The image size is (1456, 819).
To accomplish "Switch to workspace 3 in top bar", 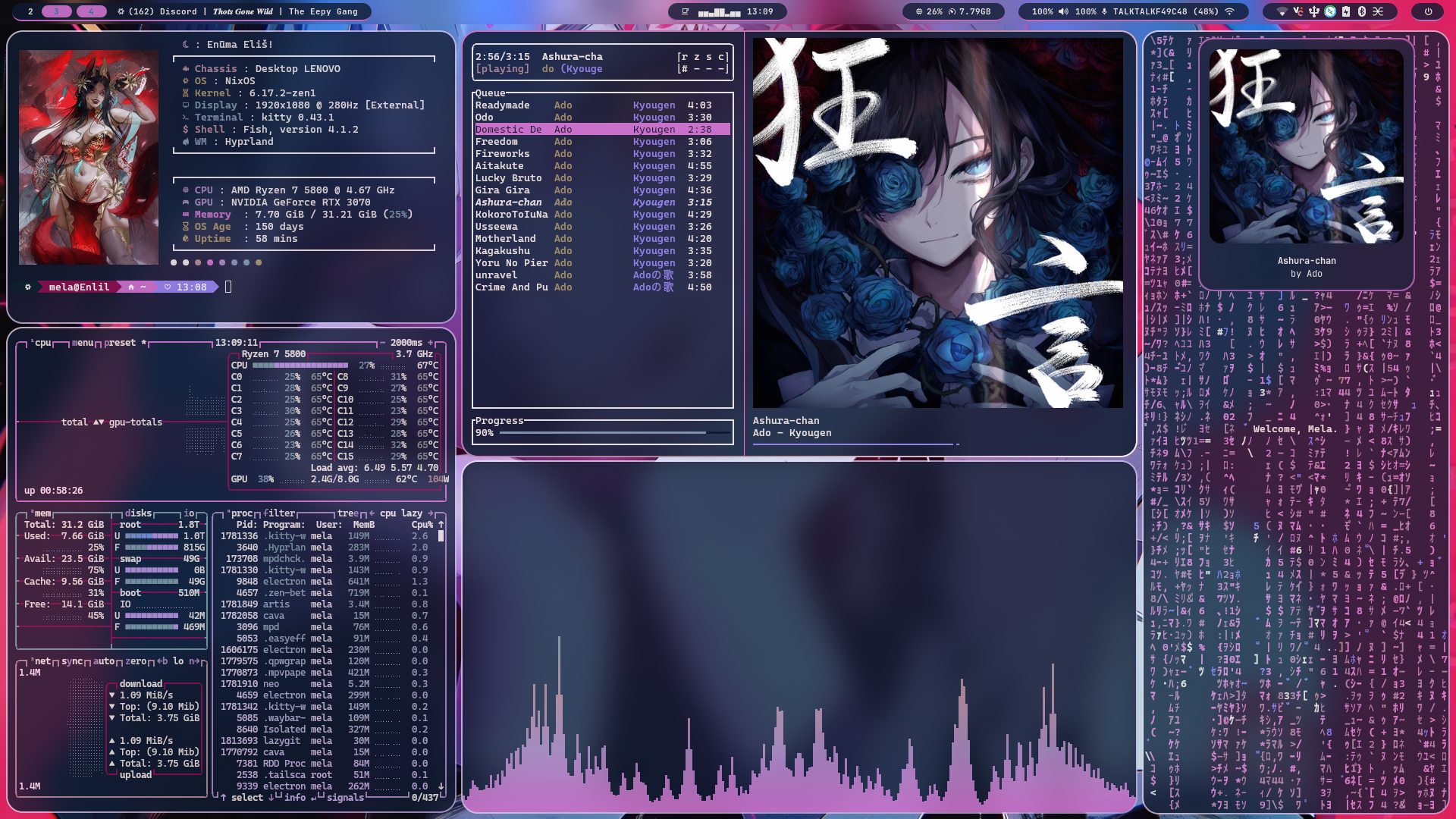I will pyautogui.click(x=56, y=11).
